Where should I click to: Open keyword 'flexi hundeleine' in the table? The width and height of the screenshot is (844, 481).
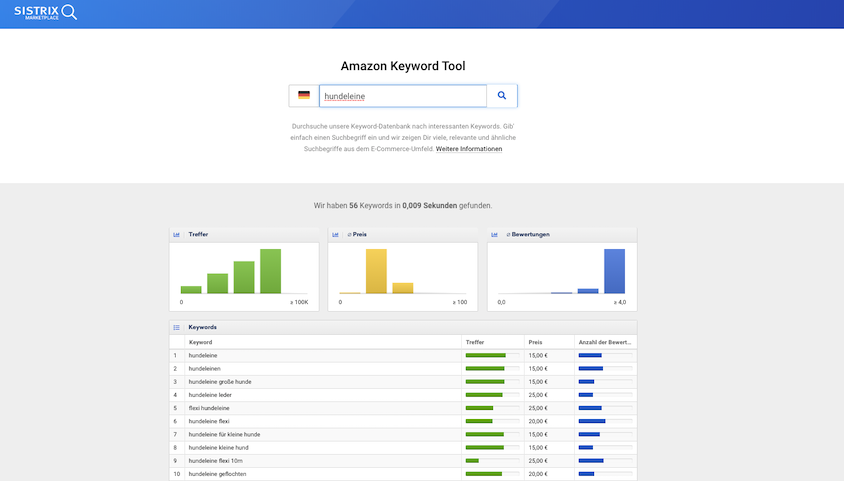[x=209, y=408]
